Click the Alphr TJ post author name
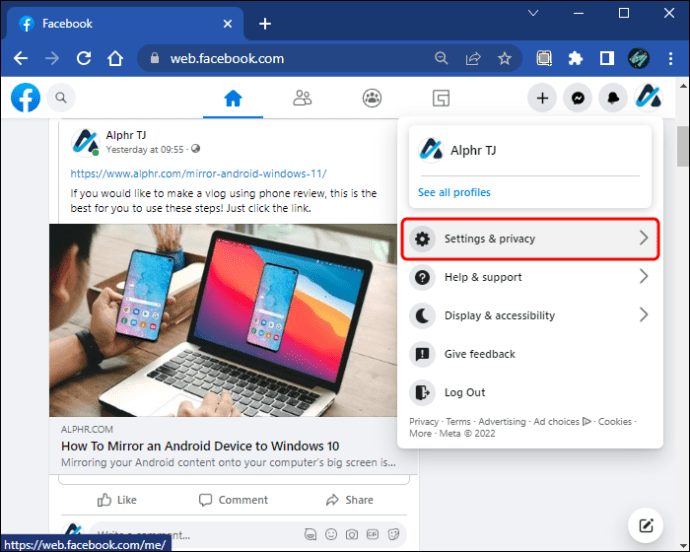Screen dimensions: 690x552 pyautogui.click(x=126, y=135)
